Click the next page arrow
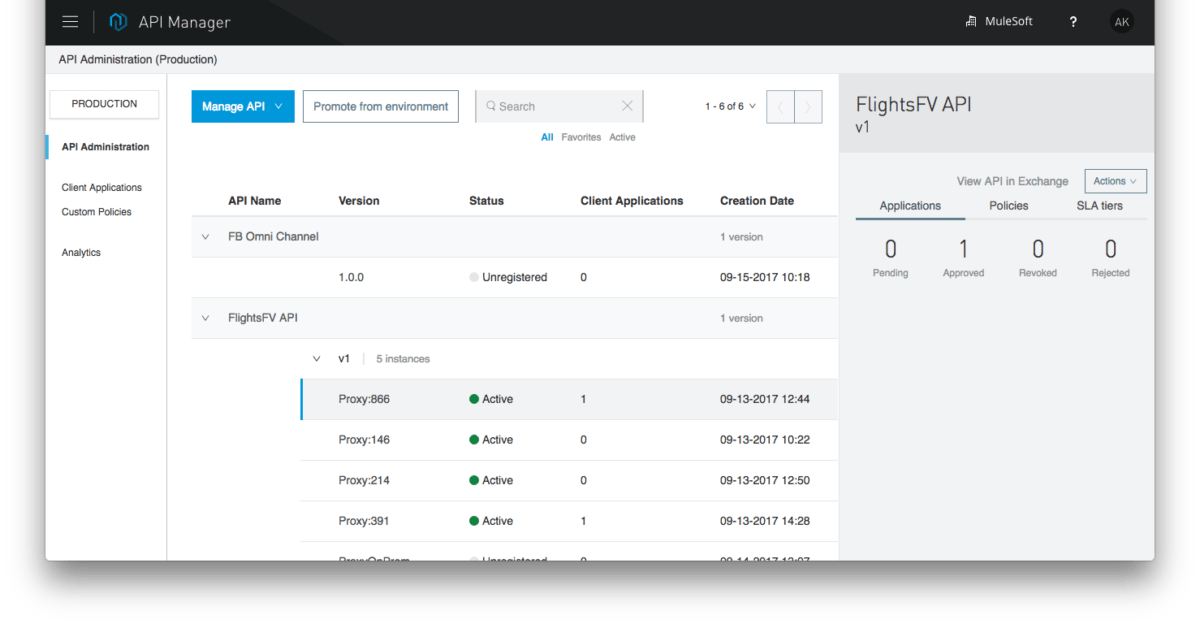 806,106
